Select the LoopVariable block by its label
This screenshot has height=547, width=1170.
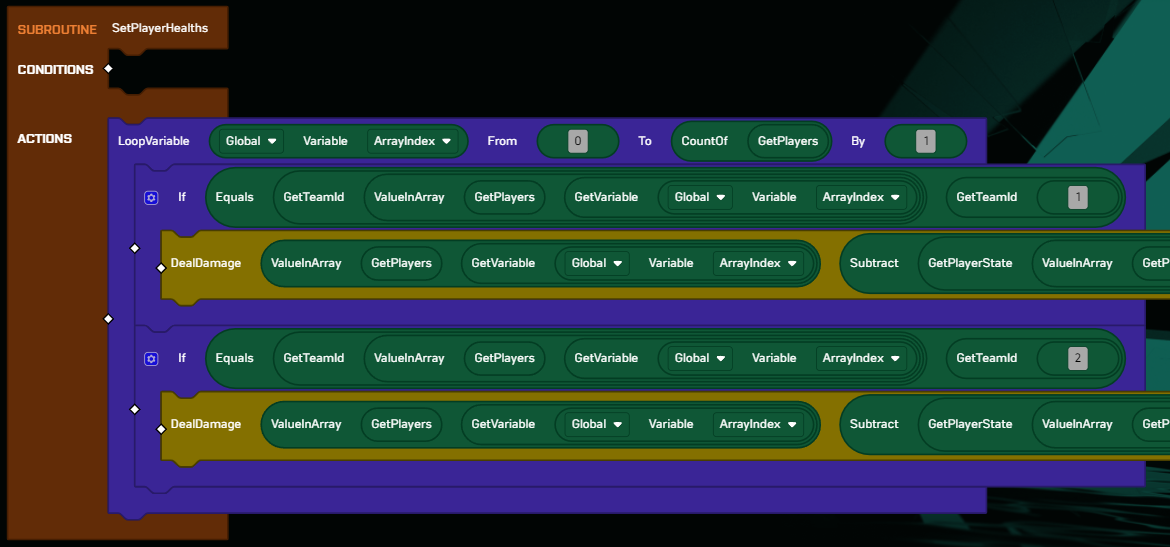point(153,141)
